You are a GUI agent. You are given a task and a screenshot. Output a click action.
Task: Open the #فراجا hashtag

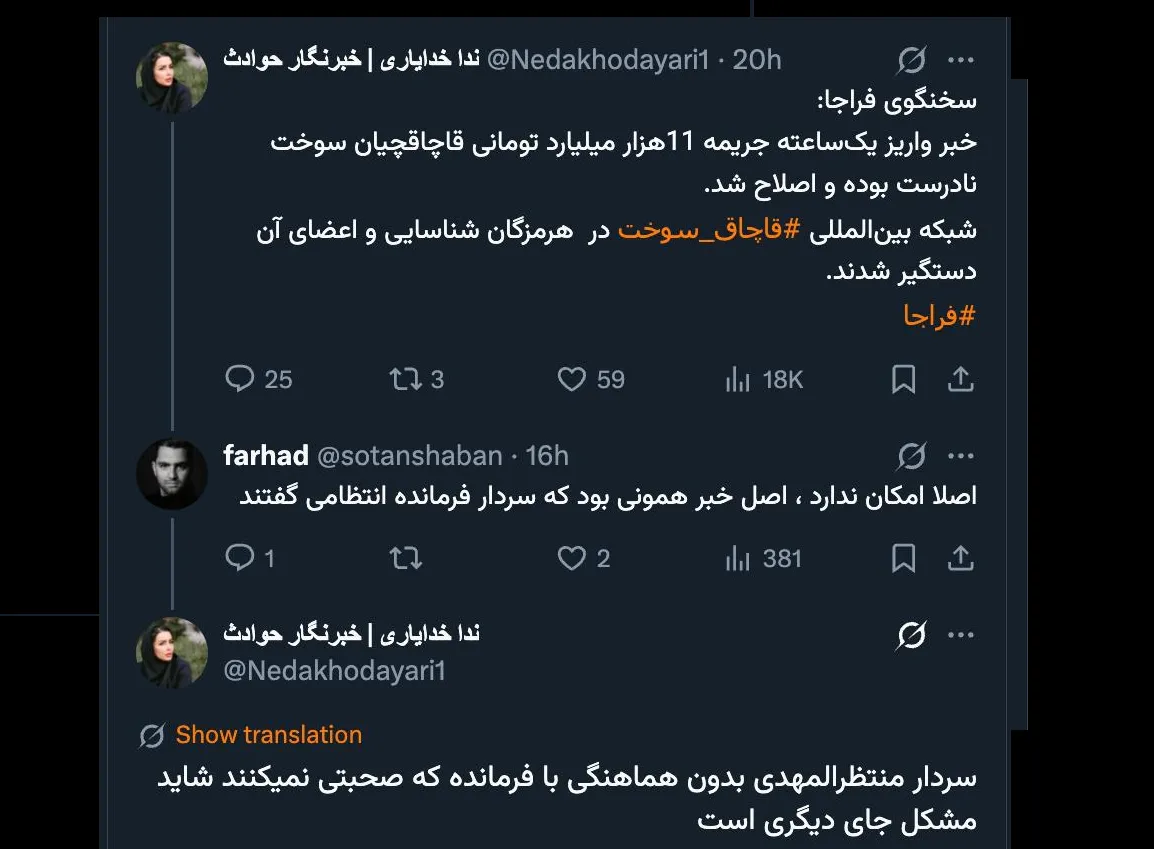click(940, 314)
